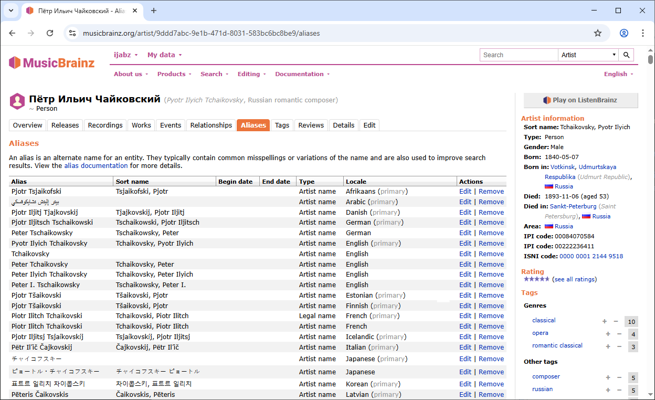This screenshot has height=400, width=655.
Task: Open the Recordings tab
Action: [x=104, y=126]
